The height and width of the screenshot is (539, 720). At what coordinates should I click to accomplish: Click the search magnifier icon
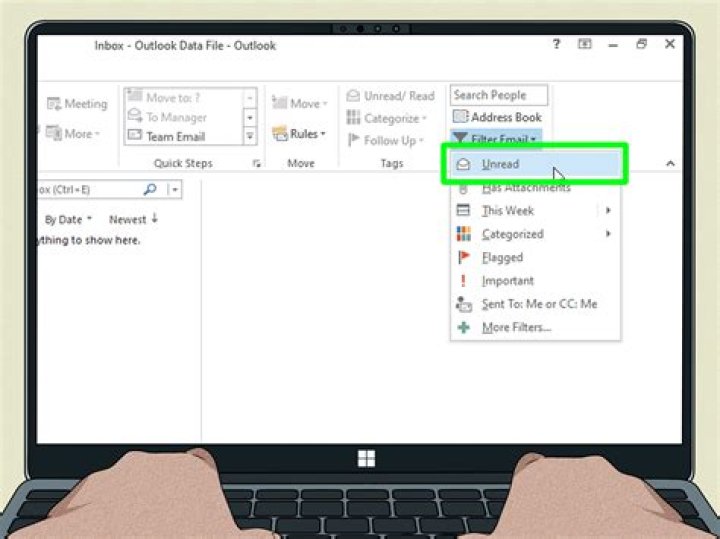click(150, 189)
